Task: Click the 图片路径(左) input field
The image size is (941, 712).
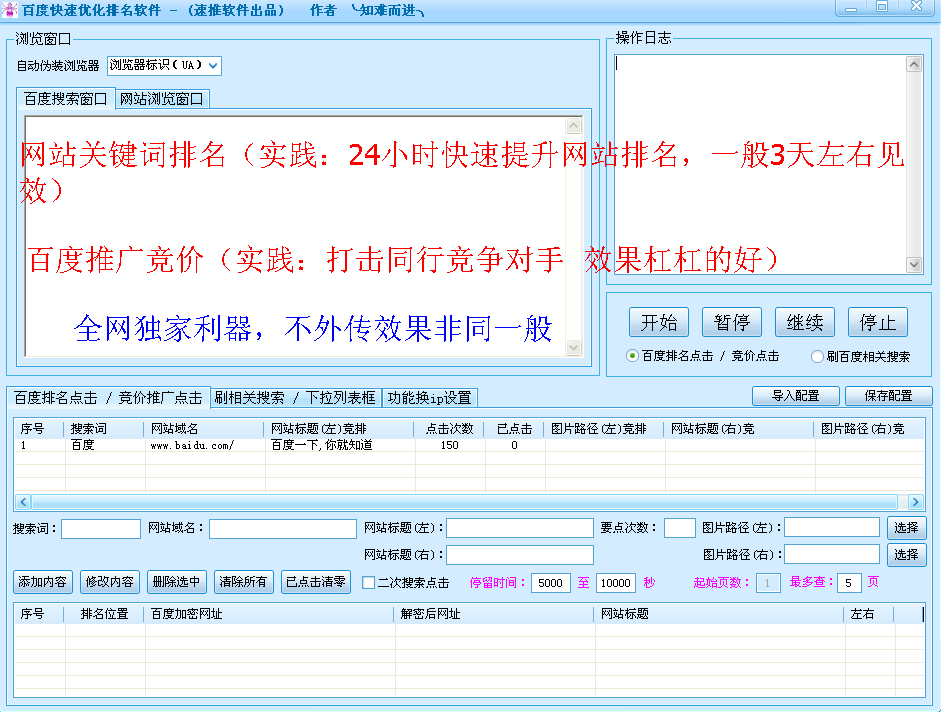Action: [832, 528]
